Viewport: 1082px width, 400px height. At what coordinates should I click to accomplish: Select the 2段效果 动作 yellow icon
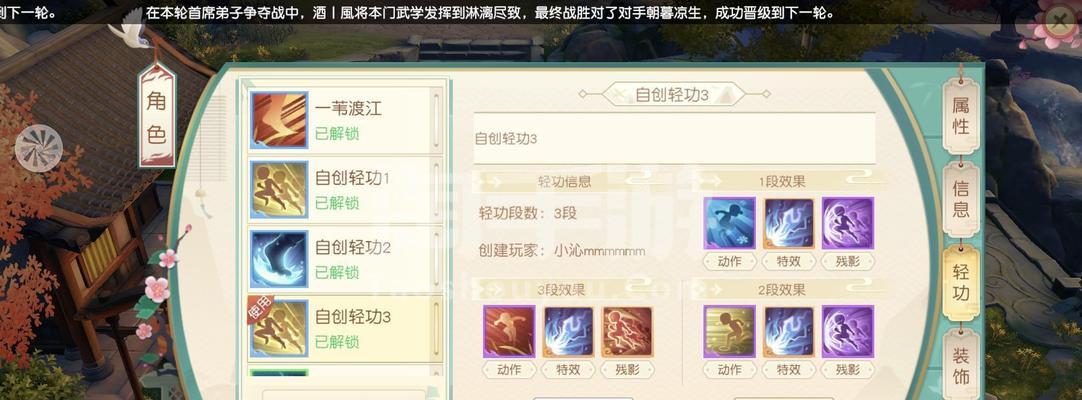[729, 332]
